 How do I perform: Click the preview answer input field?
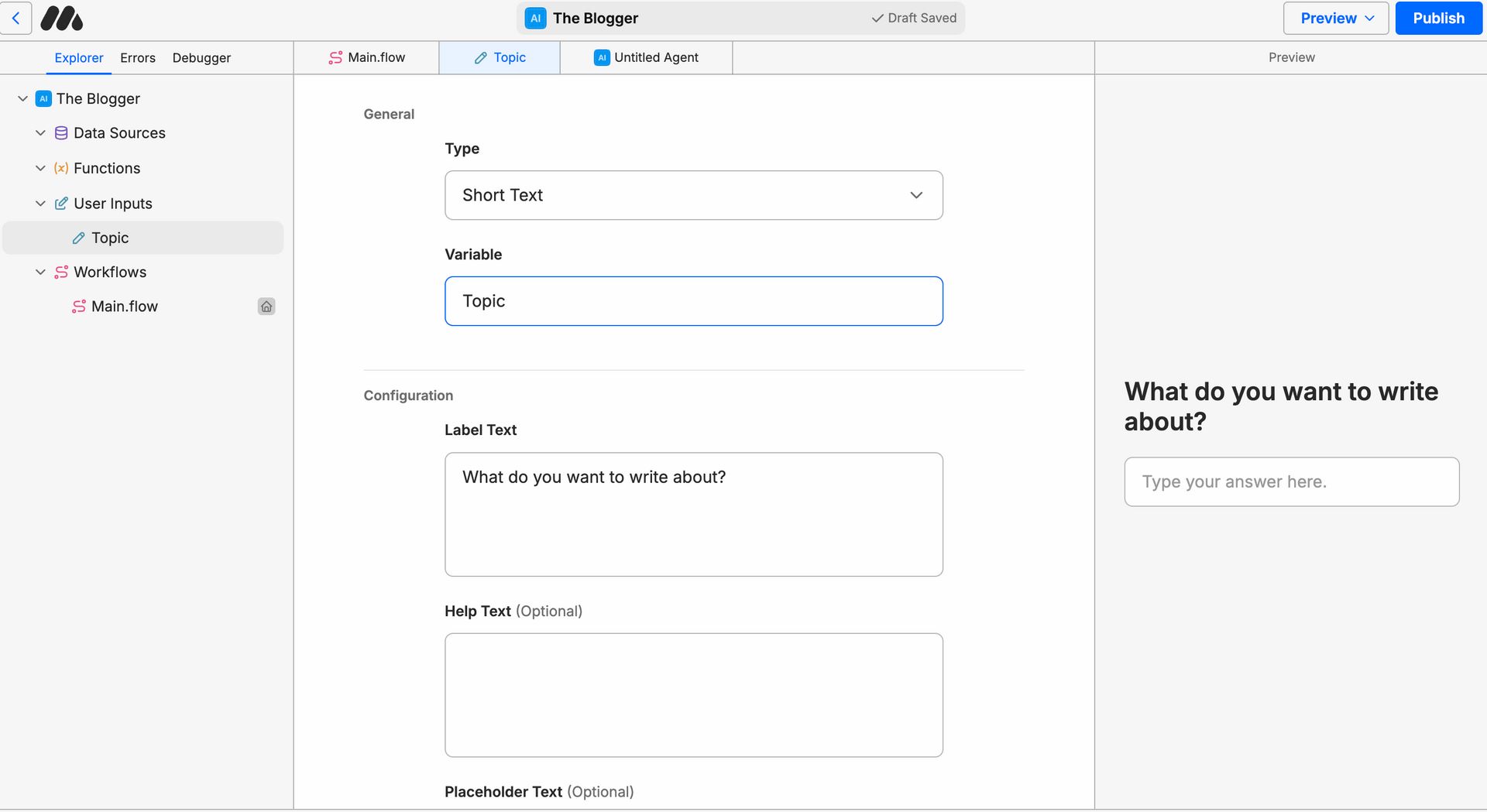(1292, 482)
